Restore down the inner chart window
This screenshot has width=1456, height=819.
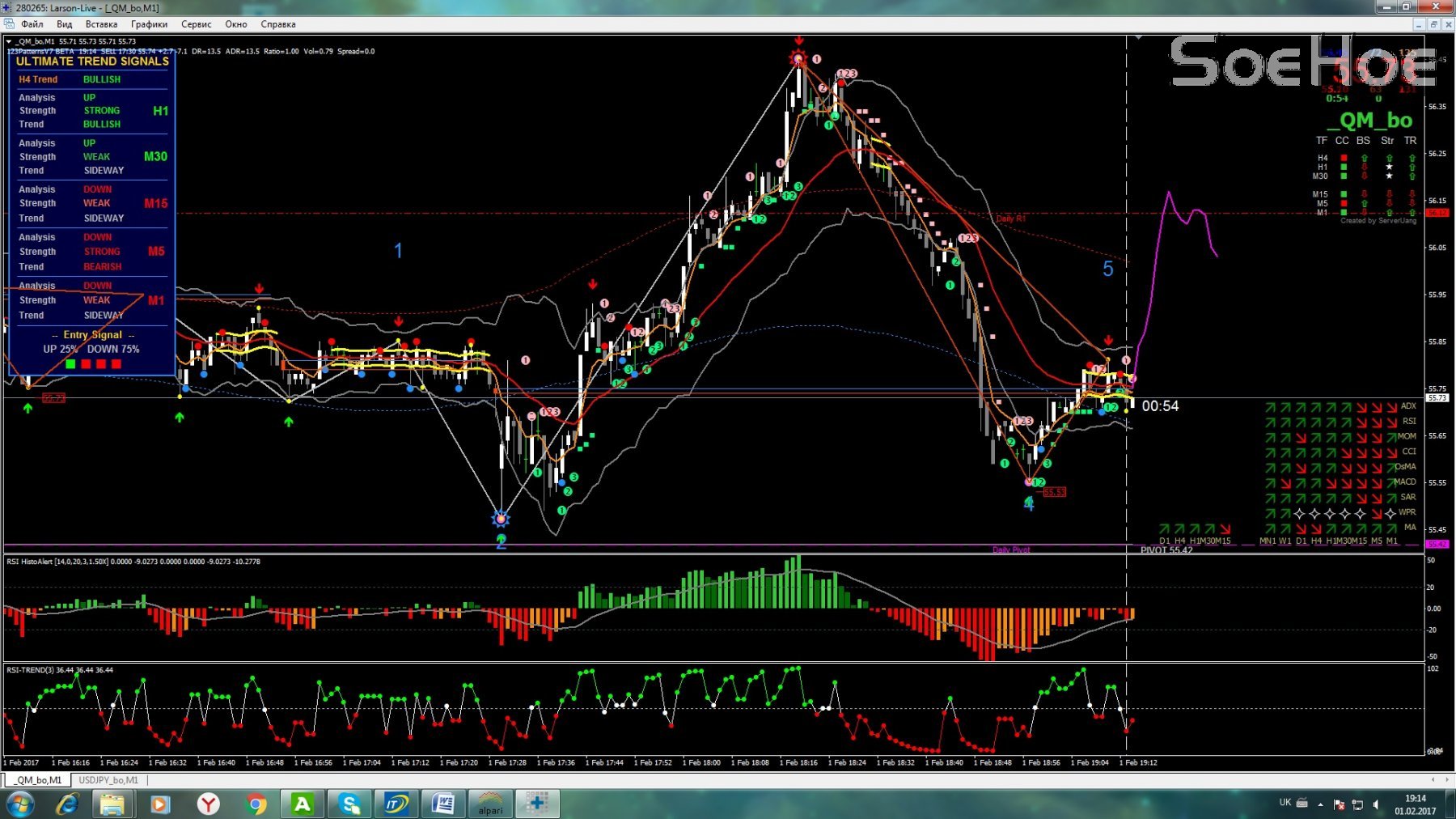(1433, 24)
